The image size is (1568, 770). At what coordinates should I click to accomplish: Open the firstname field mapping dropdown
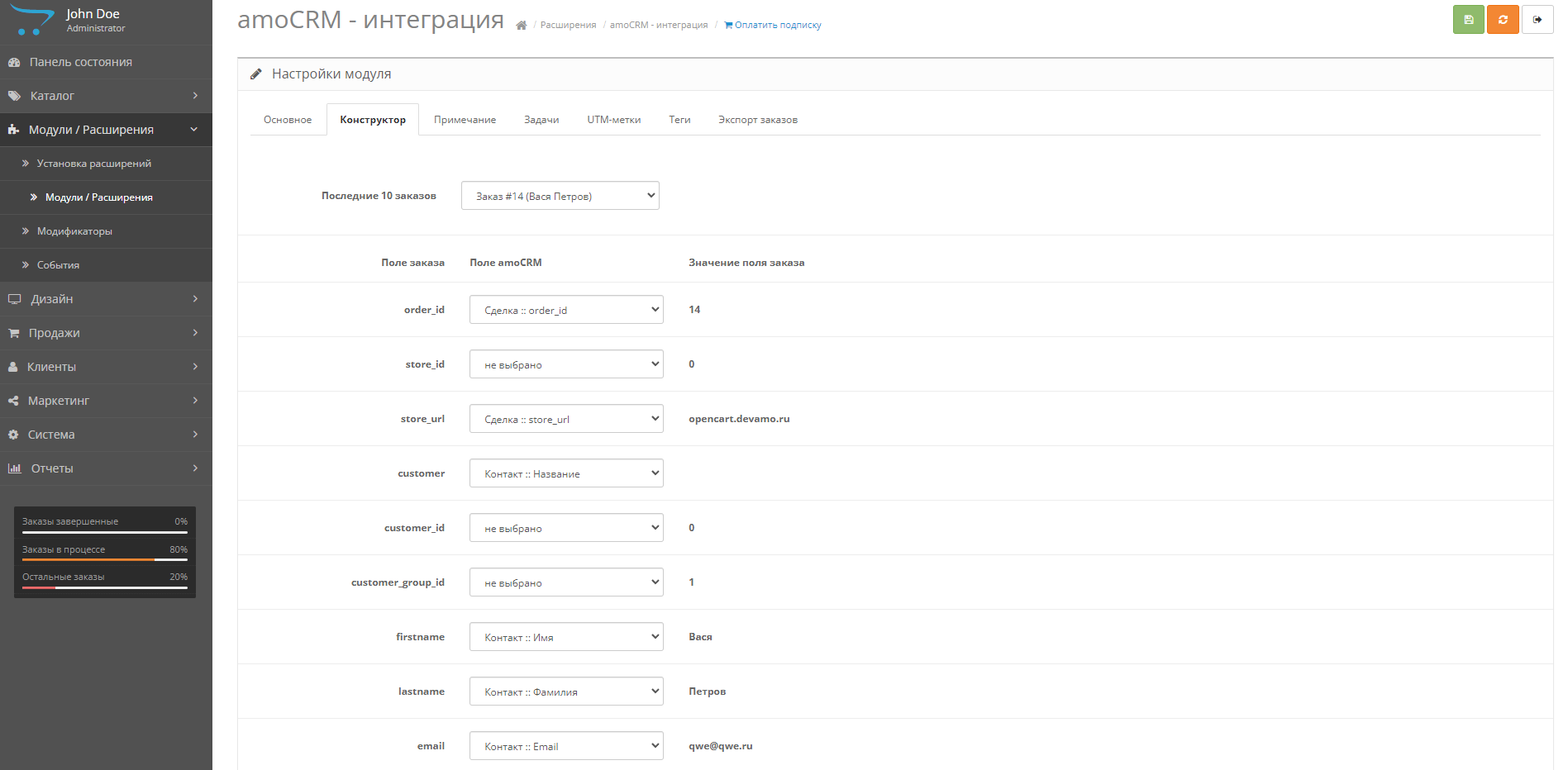click(565, 637)
